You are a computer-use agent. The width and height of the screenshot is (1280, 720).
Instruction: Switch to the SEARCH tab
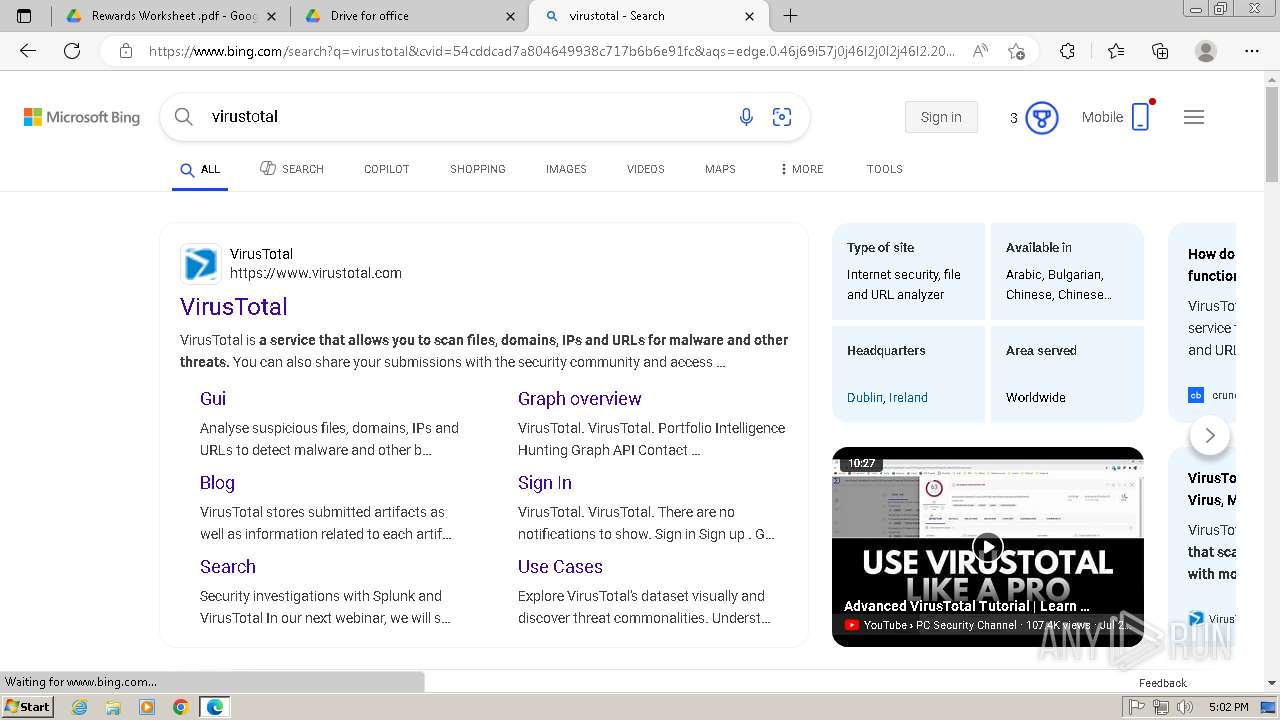click(x=292, y=169)
